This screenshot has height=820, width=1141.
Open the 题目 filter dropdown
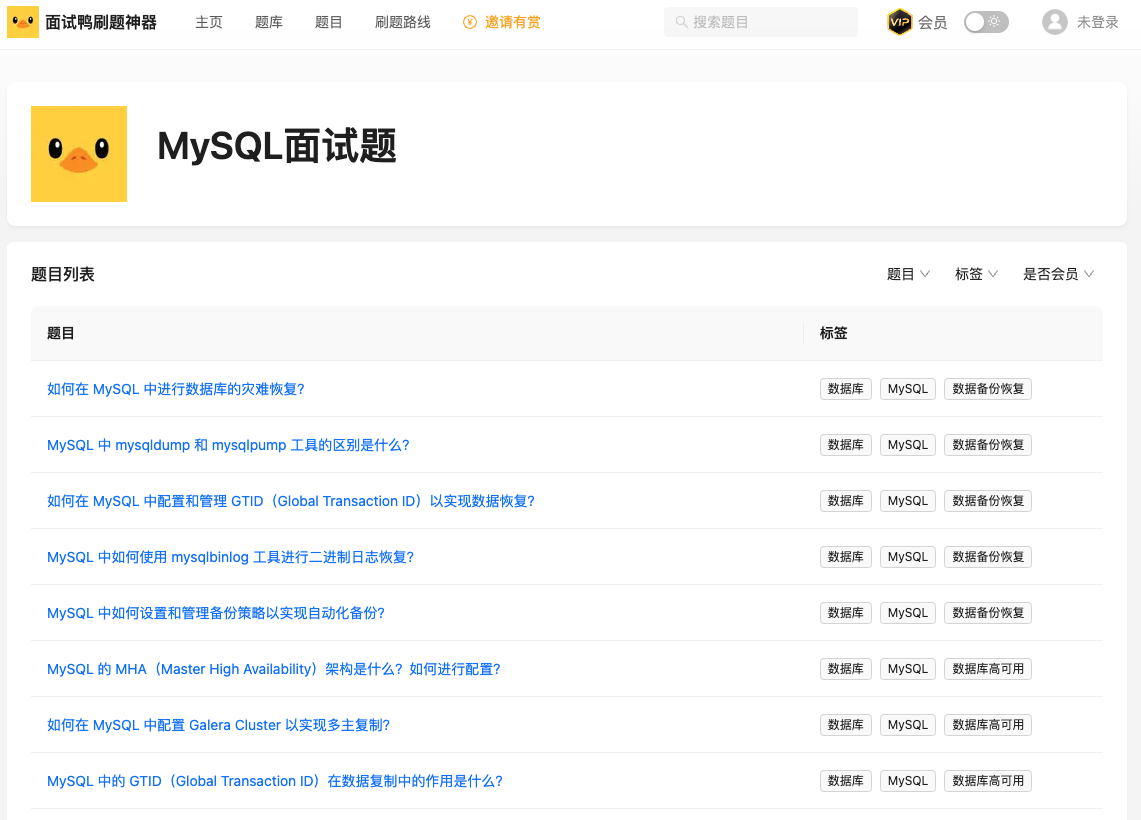(908, 274)
